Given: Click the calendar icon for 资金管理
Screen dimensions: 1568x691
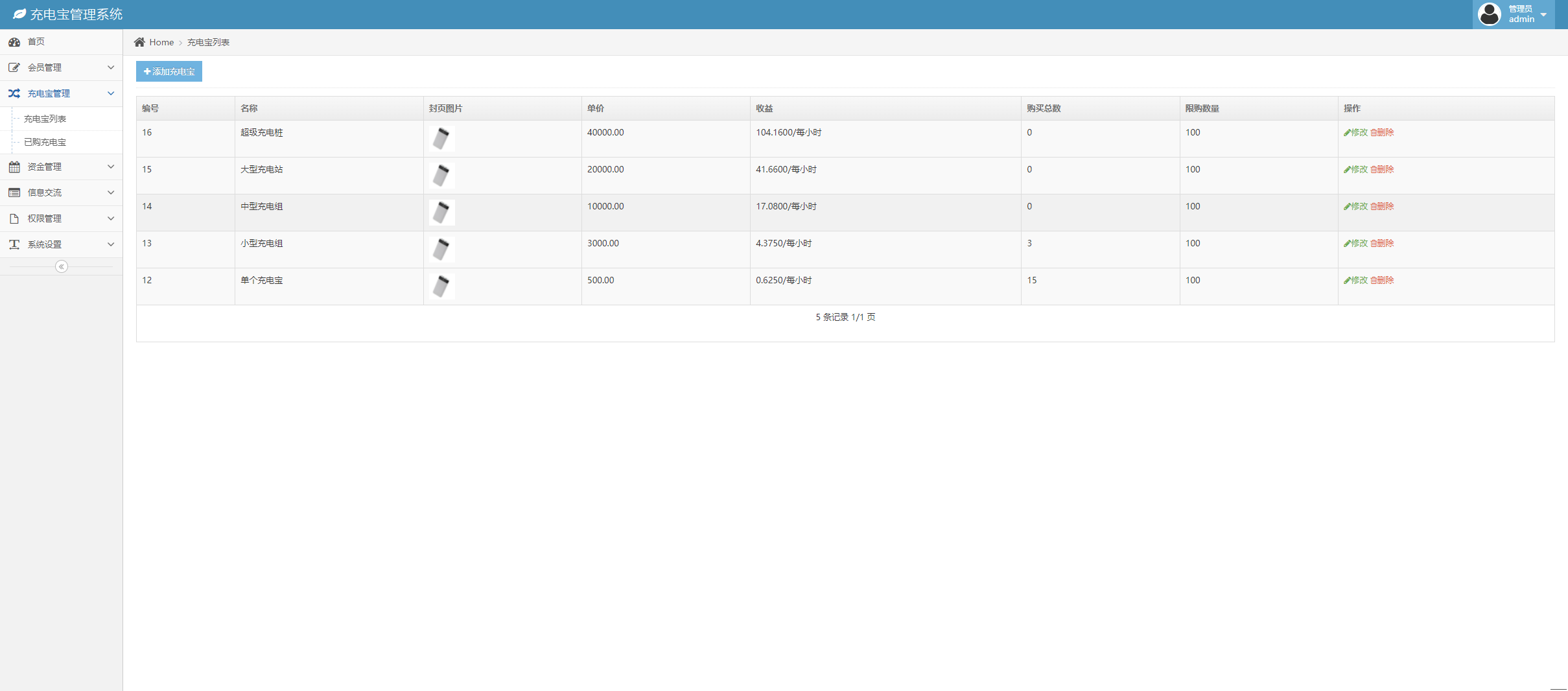Looking at the screenshot, I should (x=14, y=167).
